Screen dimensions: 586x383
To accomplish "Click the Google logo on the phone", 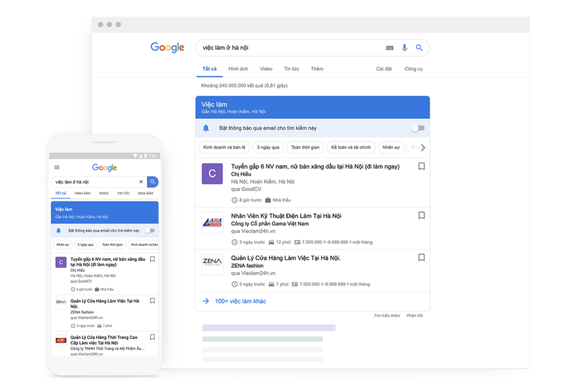I will (x=104, y=167).
